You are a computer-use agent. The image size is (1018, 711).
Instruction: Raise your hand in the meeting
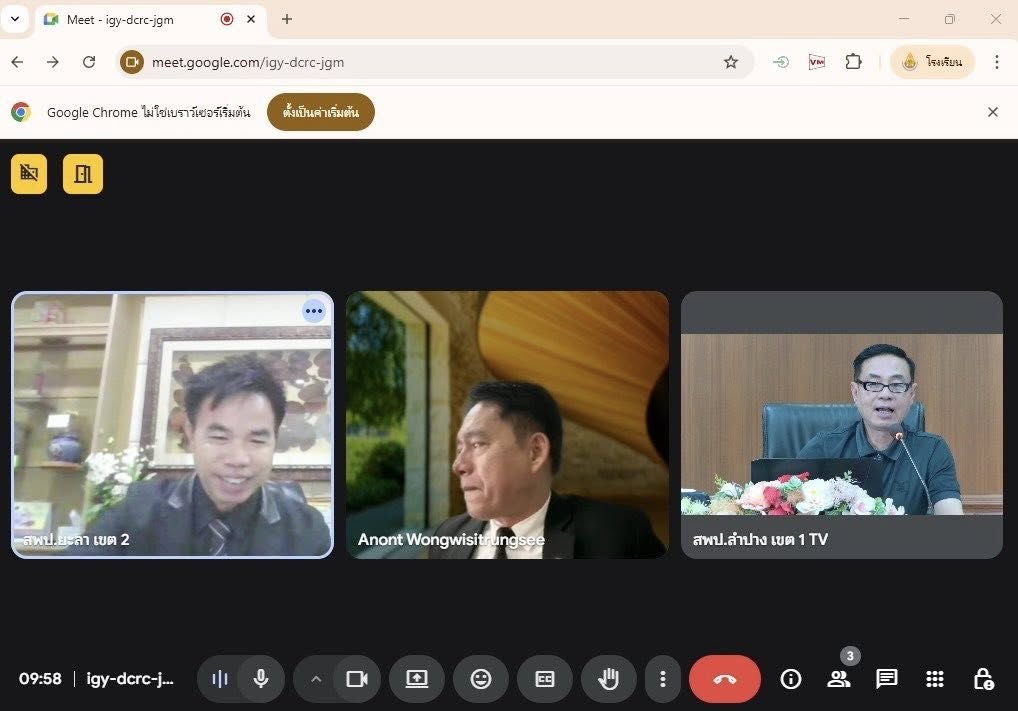tap(608, 679)
